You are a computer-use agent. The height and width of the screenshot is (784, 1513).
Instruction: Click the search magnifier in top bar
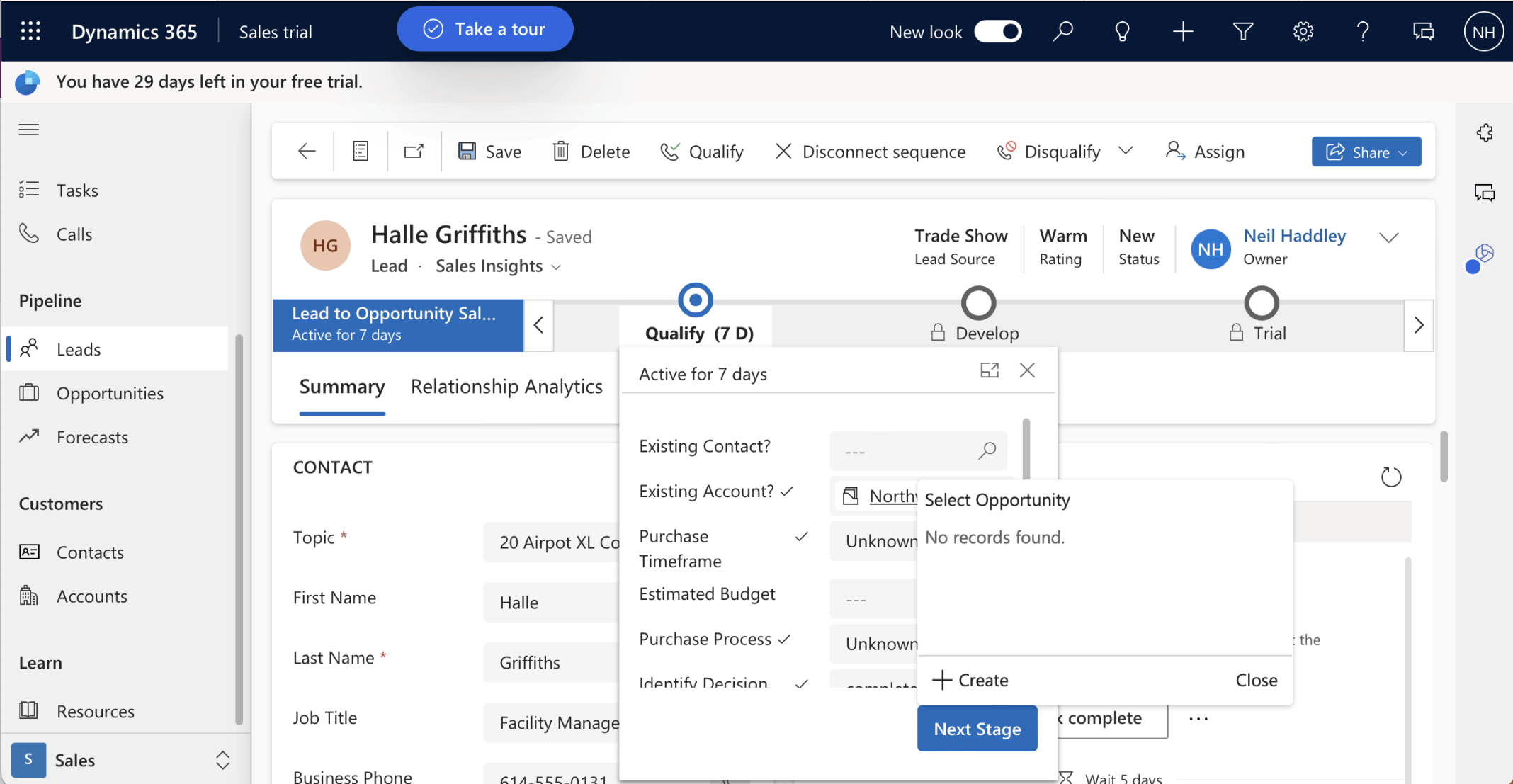[1062, 31]
